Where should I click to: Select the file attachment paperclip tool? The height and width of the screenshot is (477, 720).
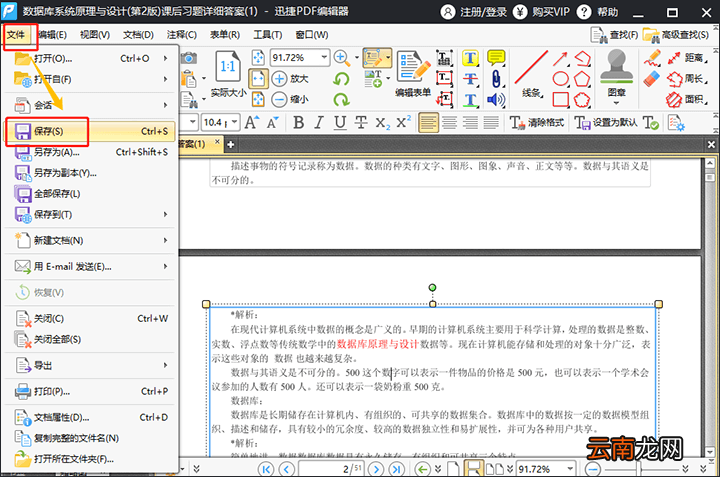click(x=496, y=79)
